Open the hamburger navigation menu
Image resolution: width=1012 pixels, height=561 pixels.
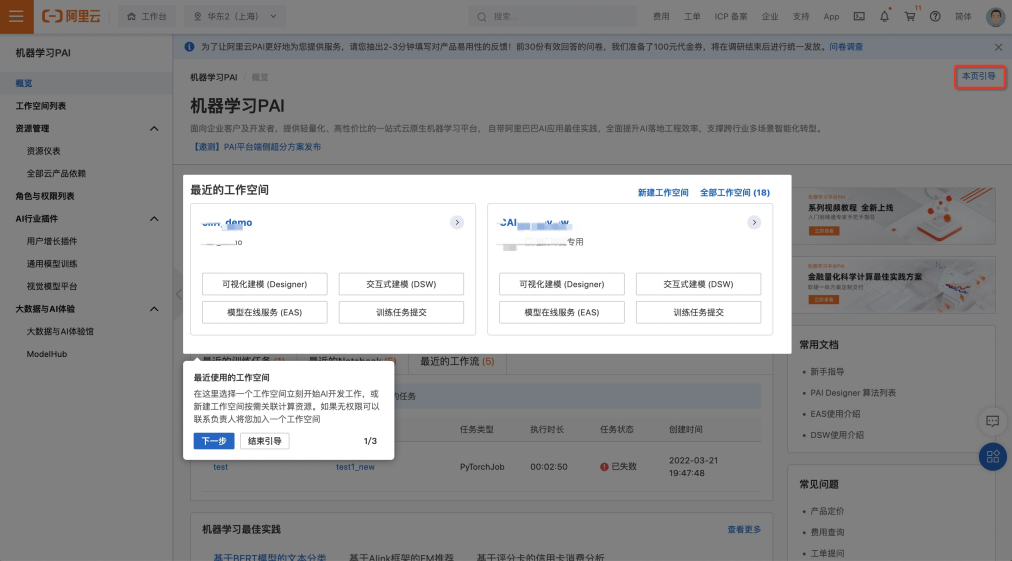[16, 16]
